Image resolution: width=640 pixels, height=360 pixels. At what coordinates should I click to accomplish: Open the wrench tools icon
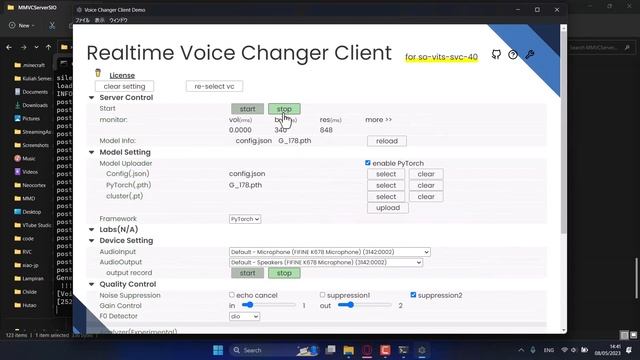(529, 54)
